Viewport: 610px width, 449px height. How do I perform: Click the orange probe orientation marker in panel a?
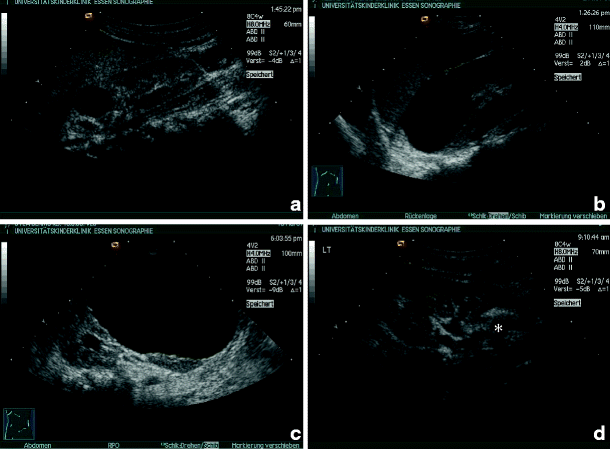tap(89, 16)
